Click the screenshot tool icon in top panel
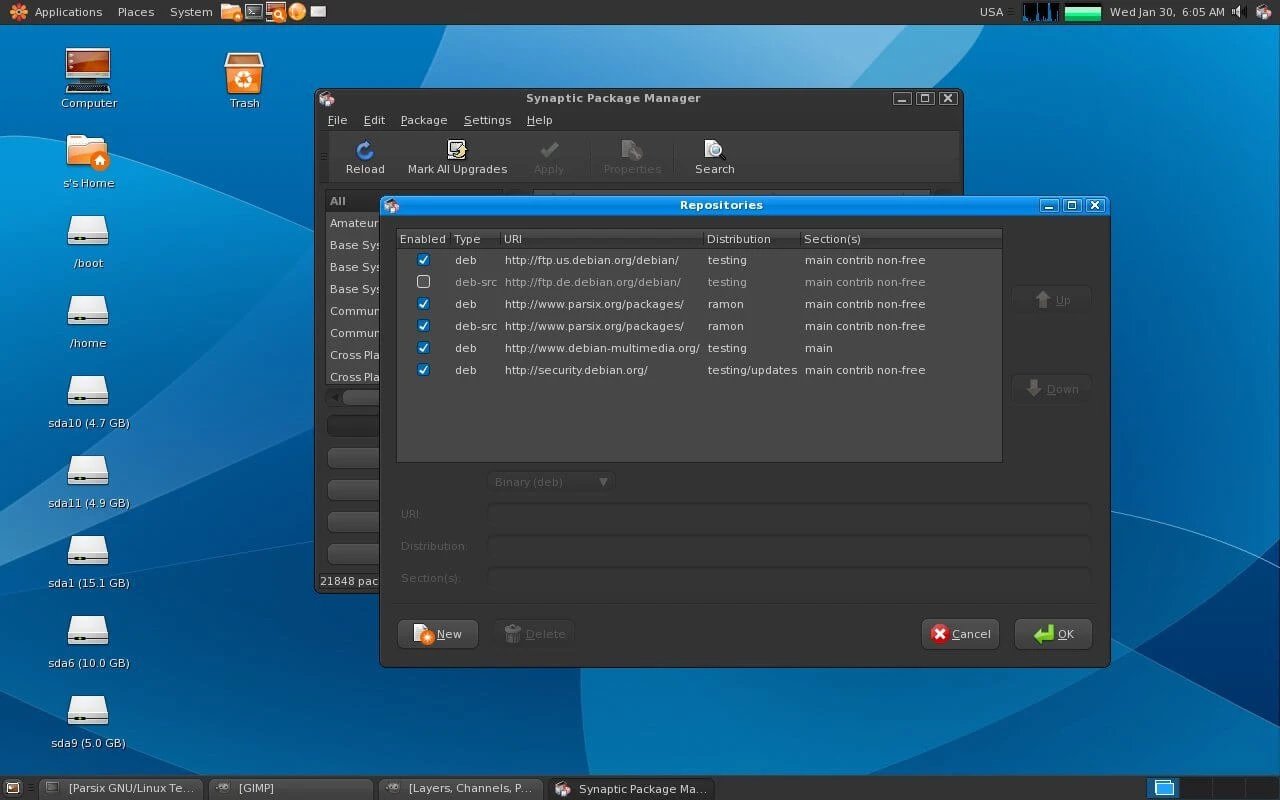Viewport: 1280px width, 800px height. 275,12
